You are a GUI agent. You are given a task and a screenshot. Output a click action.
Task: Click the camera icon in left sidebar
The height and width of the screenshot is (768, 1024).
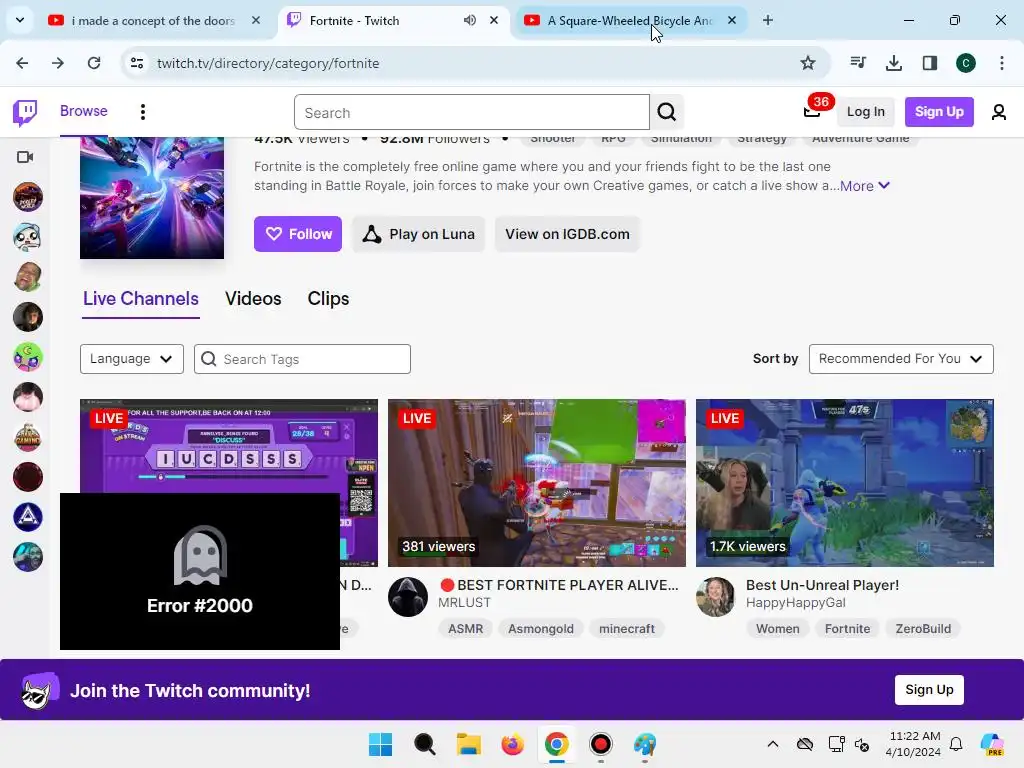point(25,157)
